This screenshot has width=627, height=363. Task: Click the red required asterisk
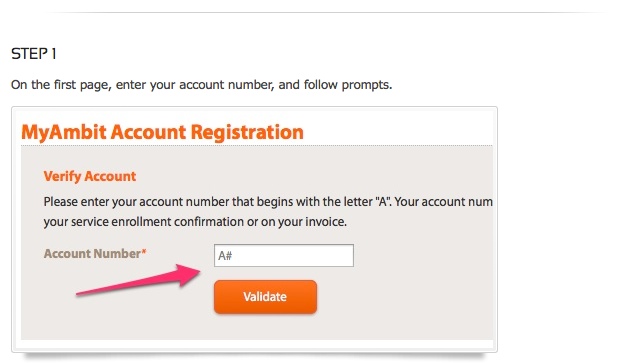144,251
